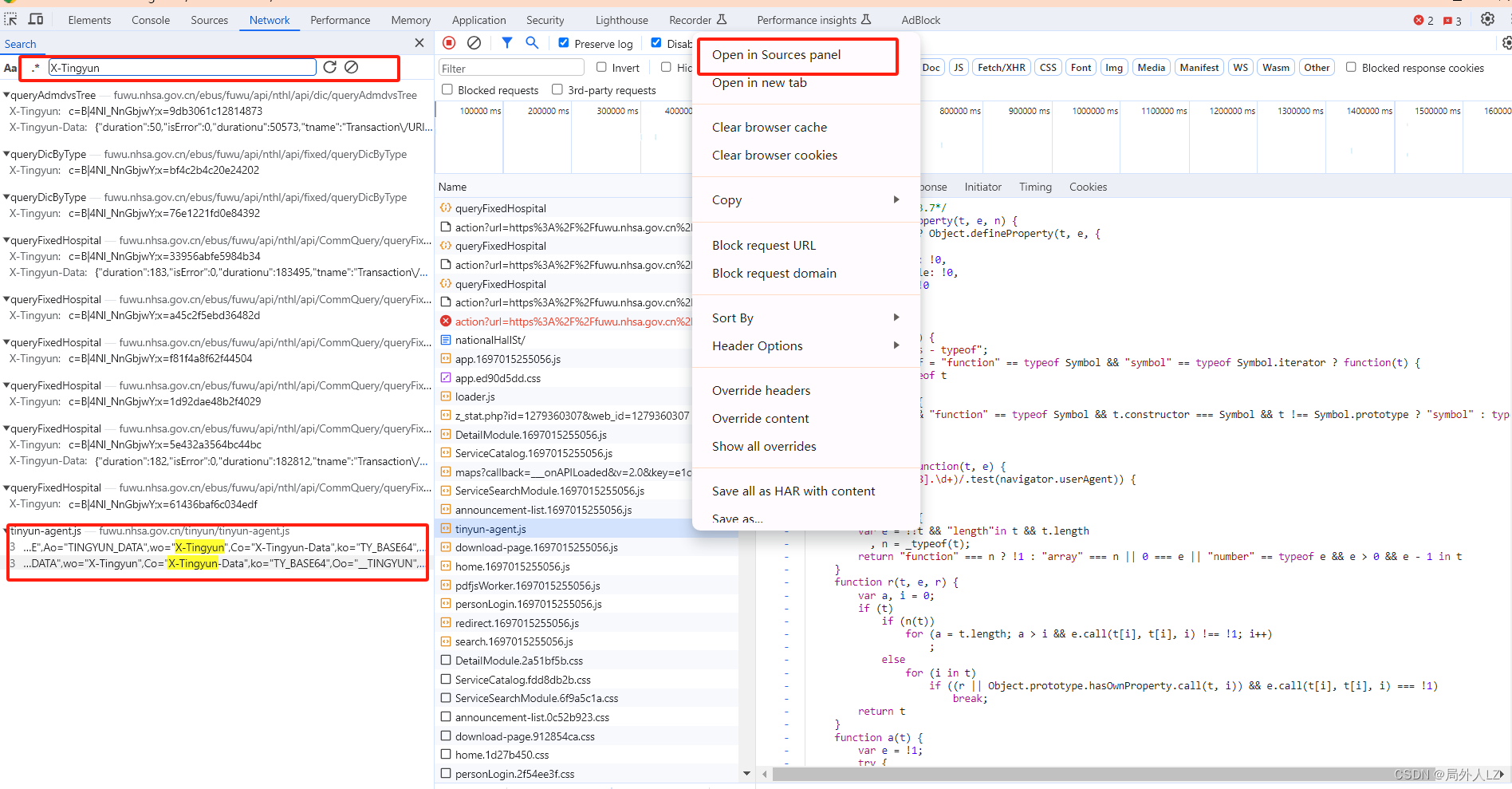Click the network Filter text field
The height and width of the screenshot is (789, 1512).
[511, 68]
